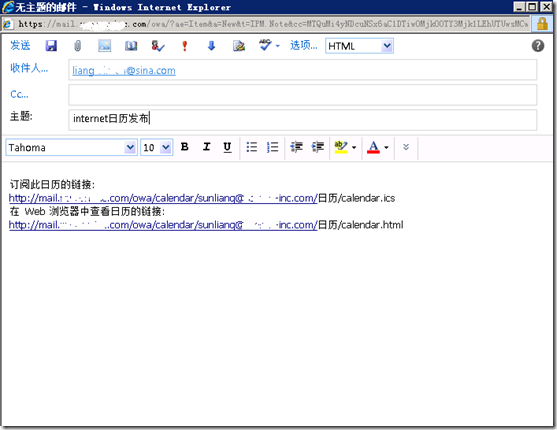
Task: Click the Cc... button
Action: (19, 94)
